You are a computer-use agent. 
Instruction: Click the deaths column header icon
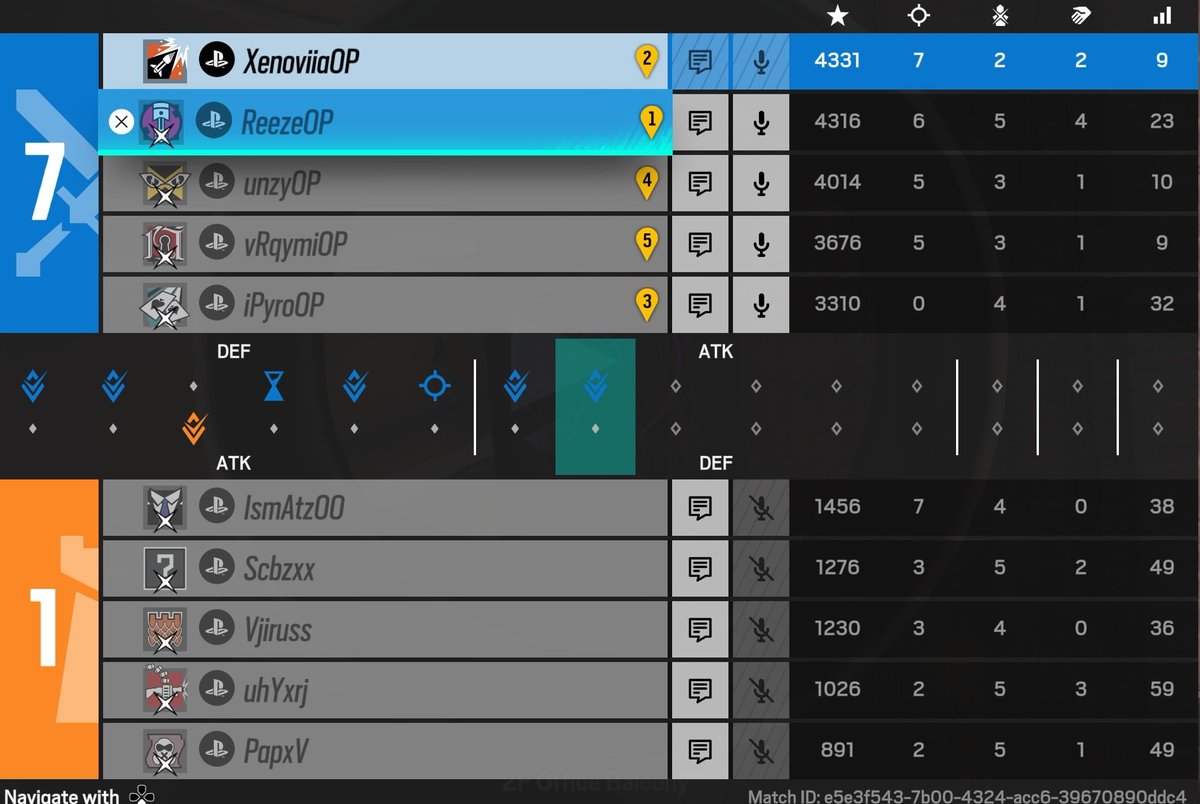(x=999, y=15)
